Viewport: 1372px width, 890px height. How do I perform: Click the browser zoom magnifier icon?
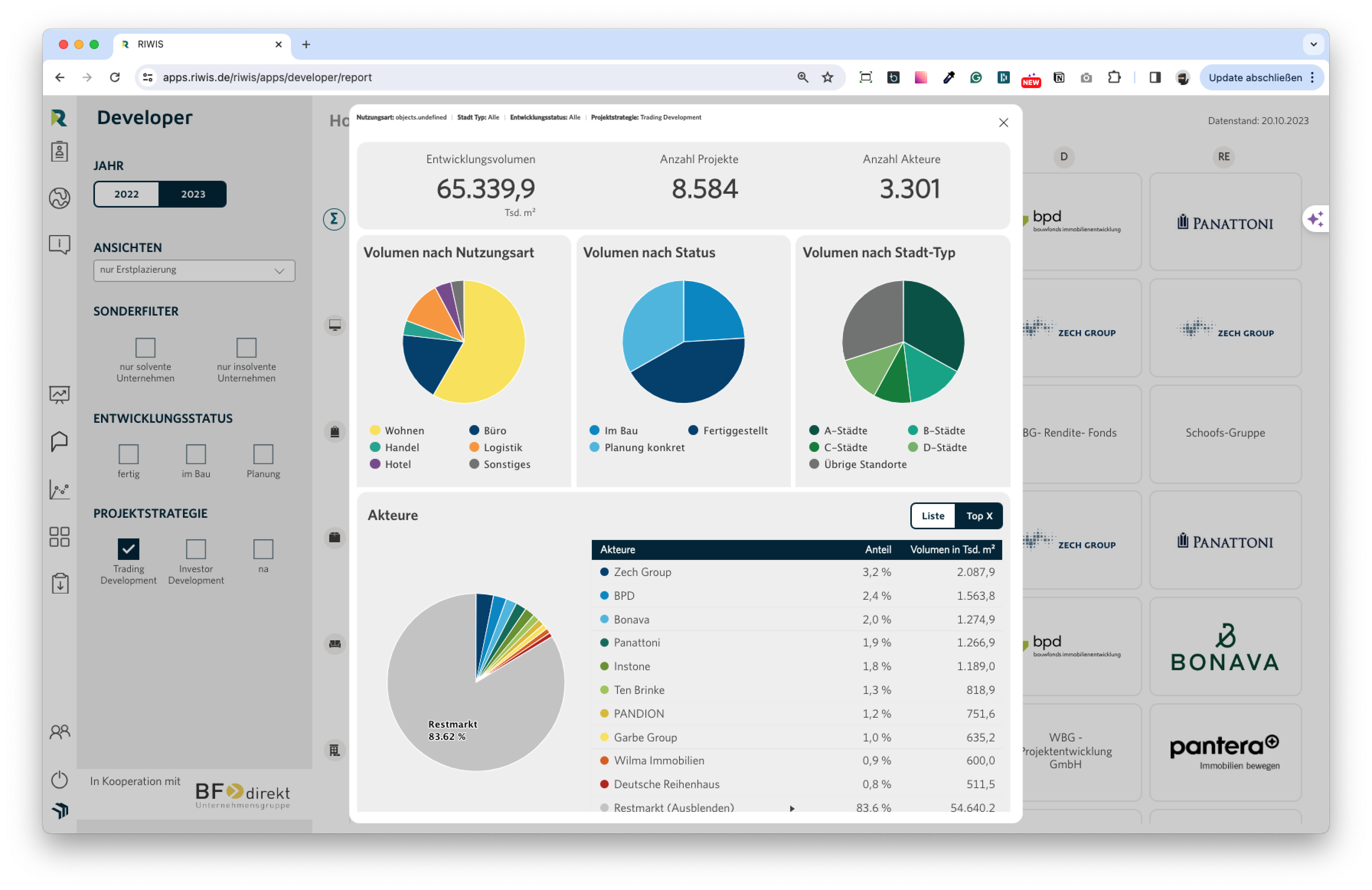tap(802, 77)
